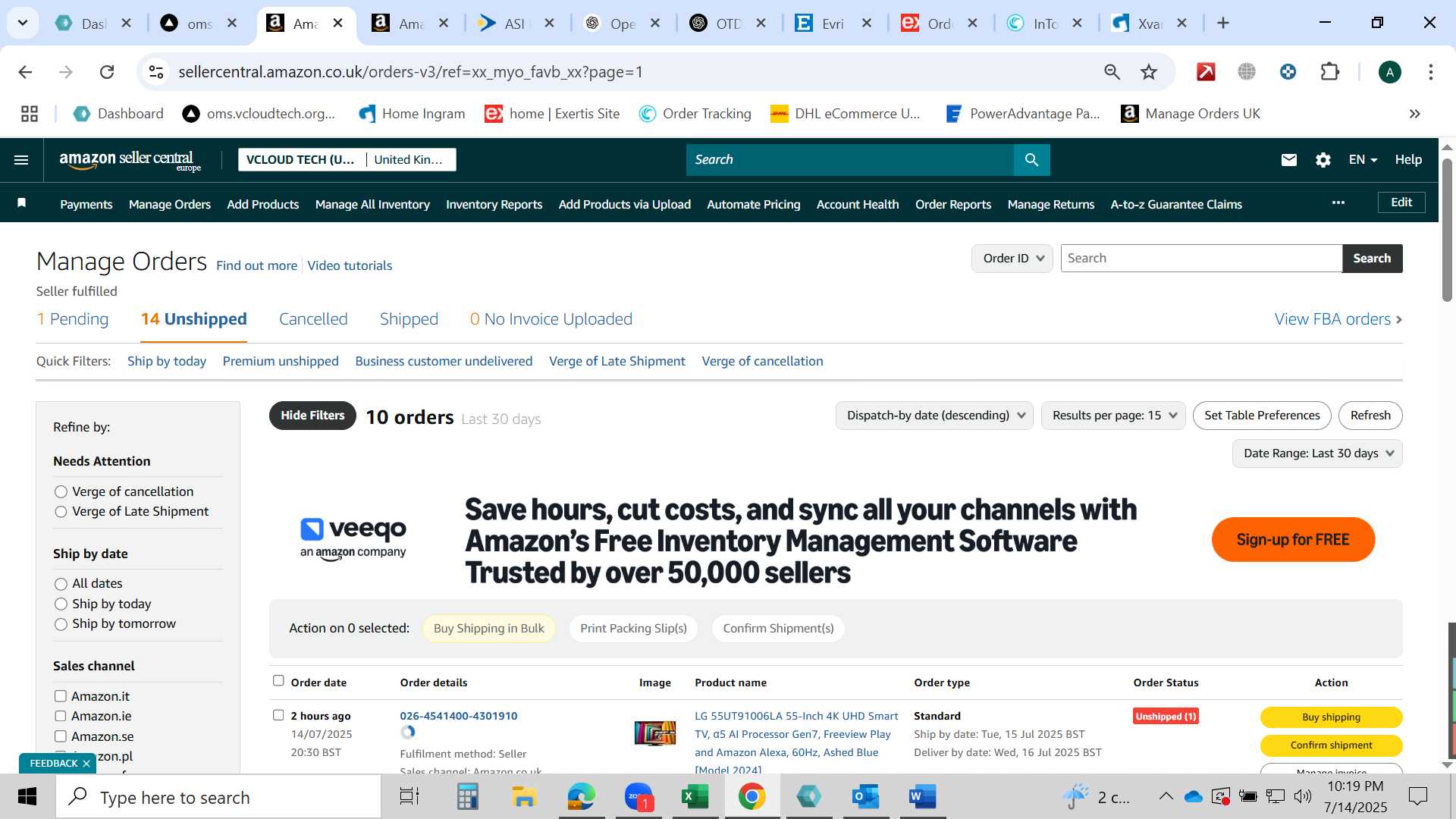The height and width of the screenshot is (819, 1456).
Task: Open the three-dots more menu in navigation bar
Action: tap(1338, 202)
